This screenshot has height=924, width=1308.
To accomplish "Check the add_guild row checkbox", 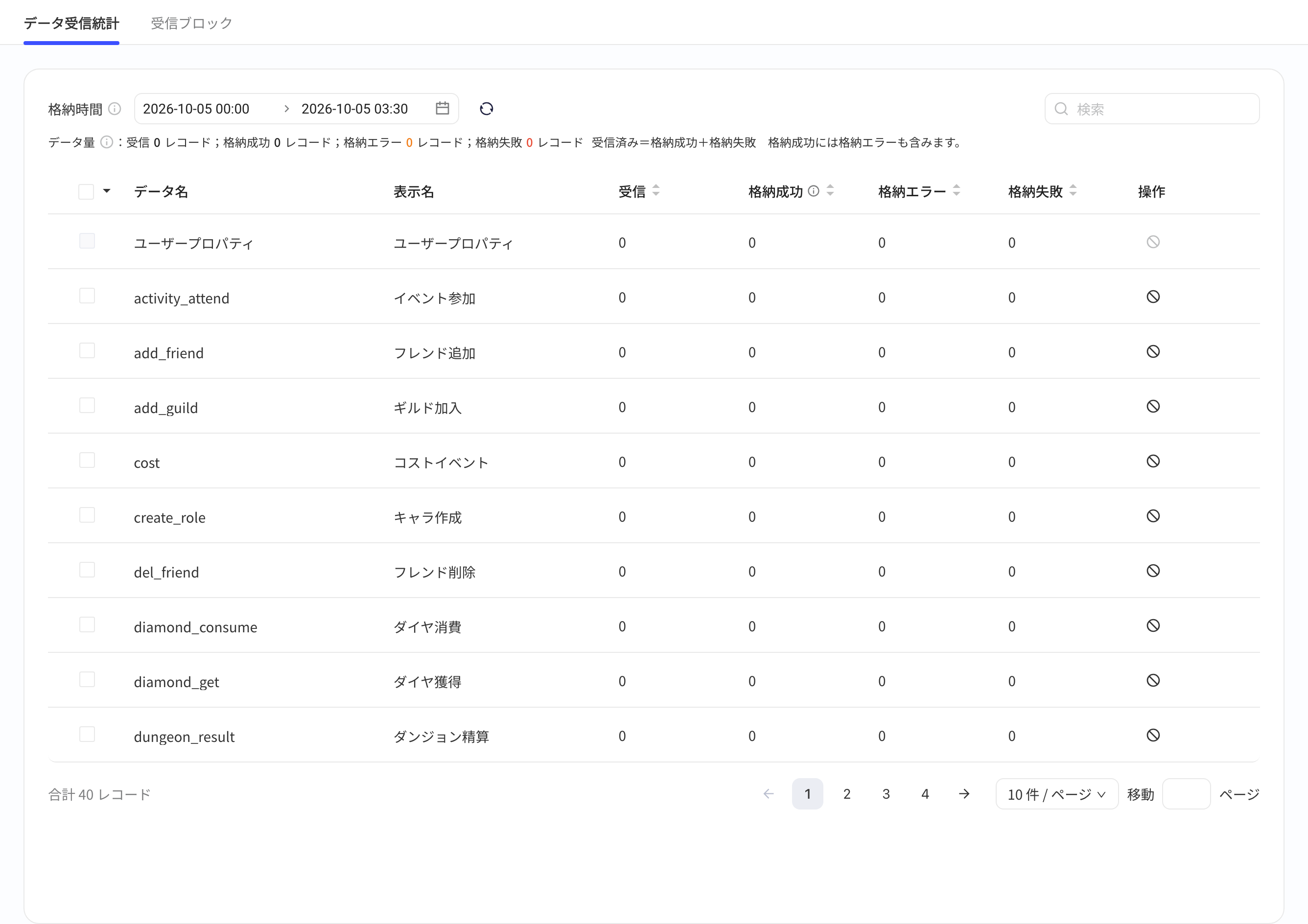I will click(87, 405).
